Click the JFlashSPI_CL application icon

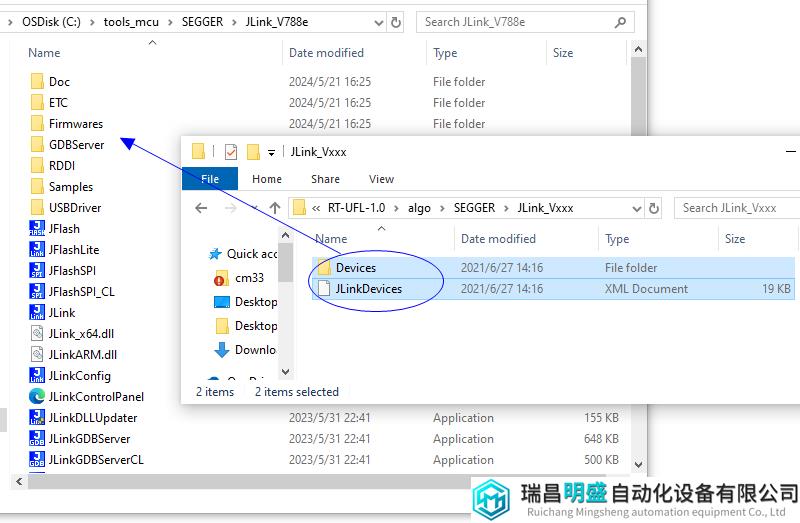[x=37, y=291]
